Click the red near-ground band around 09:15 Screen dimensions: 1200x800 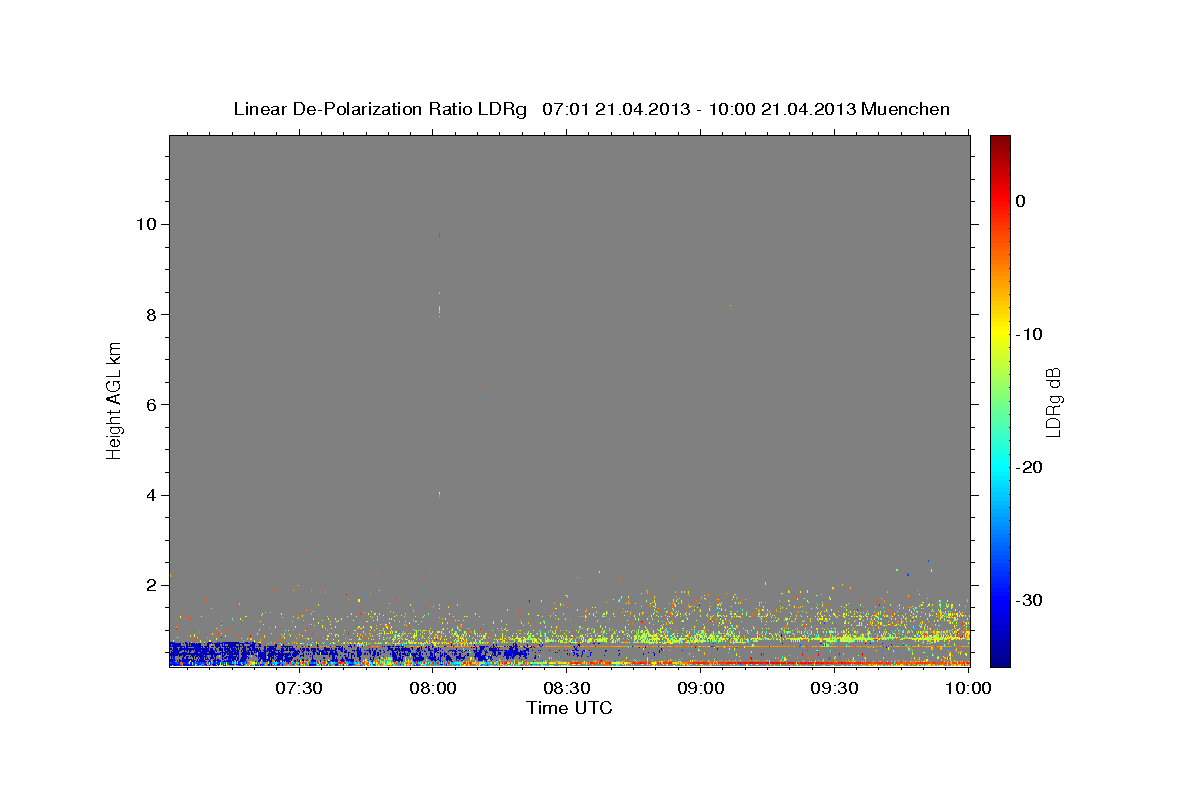770,662
